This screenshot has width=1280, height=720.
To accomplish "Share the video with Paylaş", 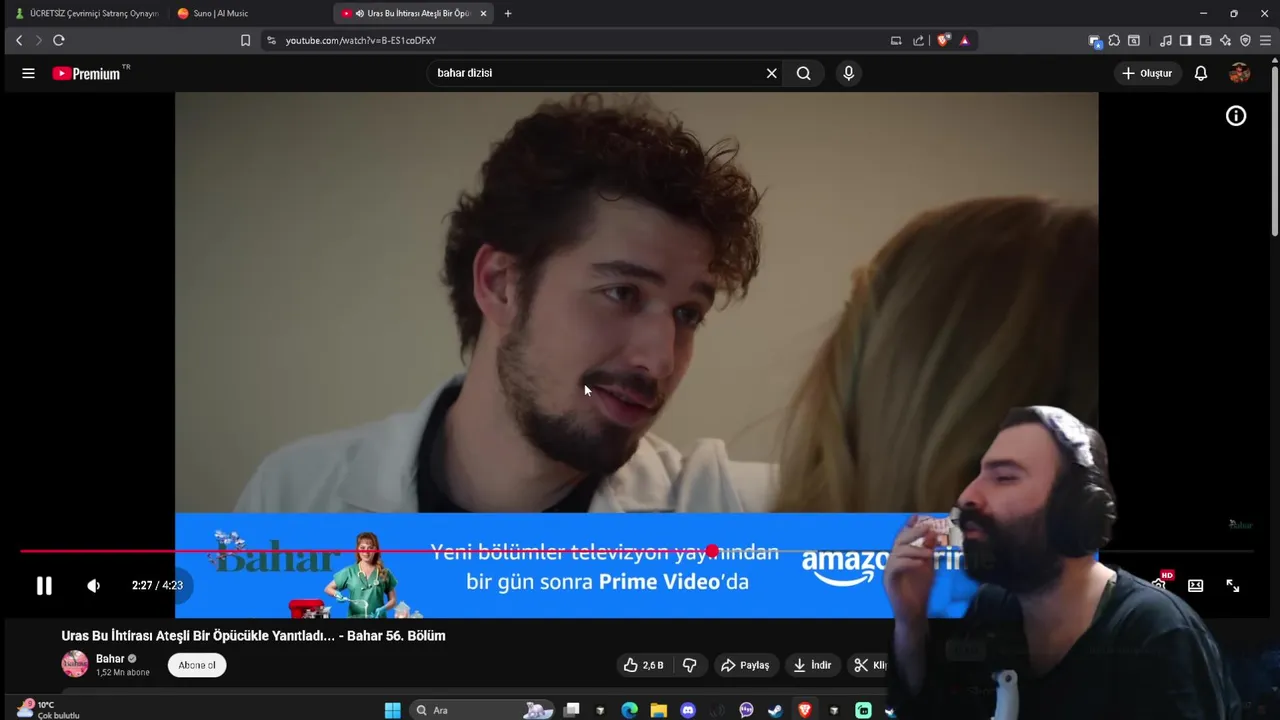I will [746, 665].
